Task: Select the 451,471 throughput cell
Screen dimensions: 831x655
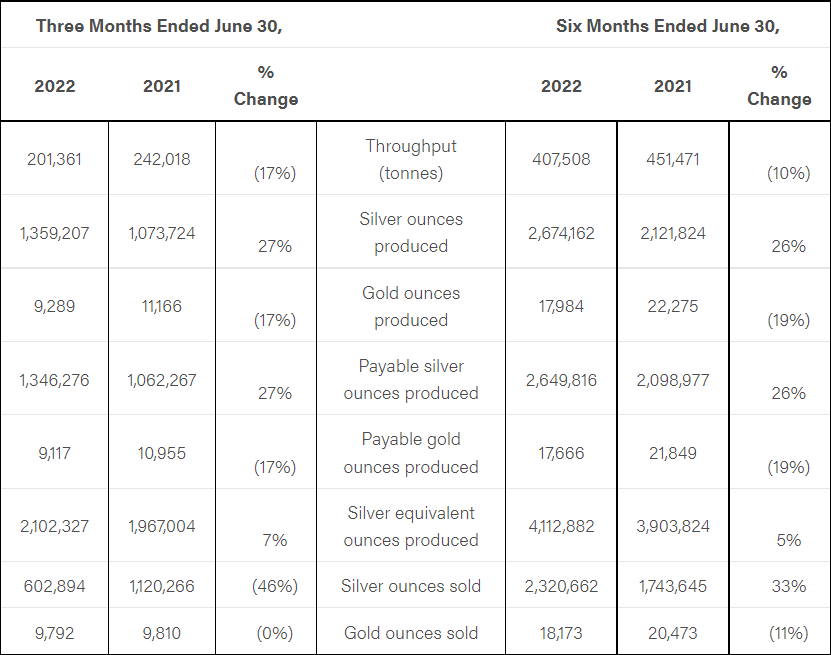Action: point(673,159)
